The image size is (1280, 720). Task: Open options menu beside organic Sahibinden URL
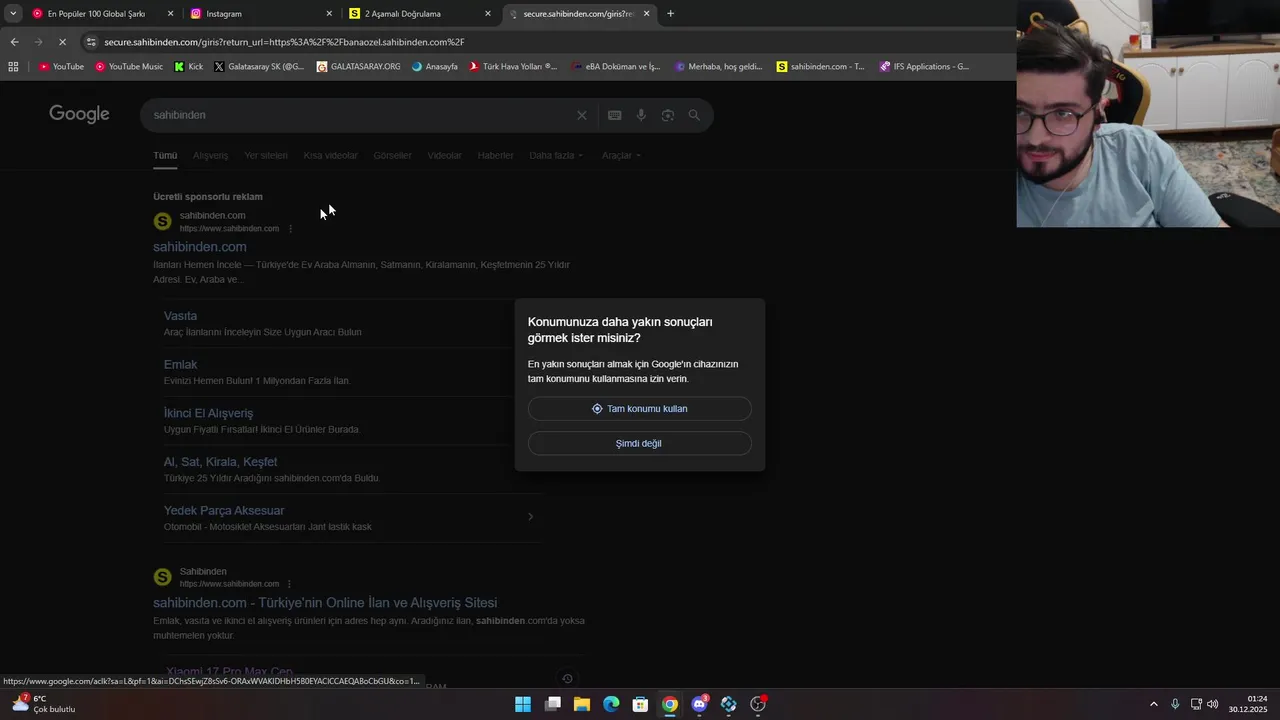coord(289,584)
